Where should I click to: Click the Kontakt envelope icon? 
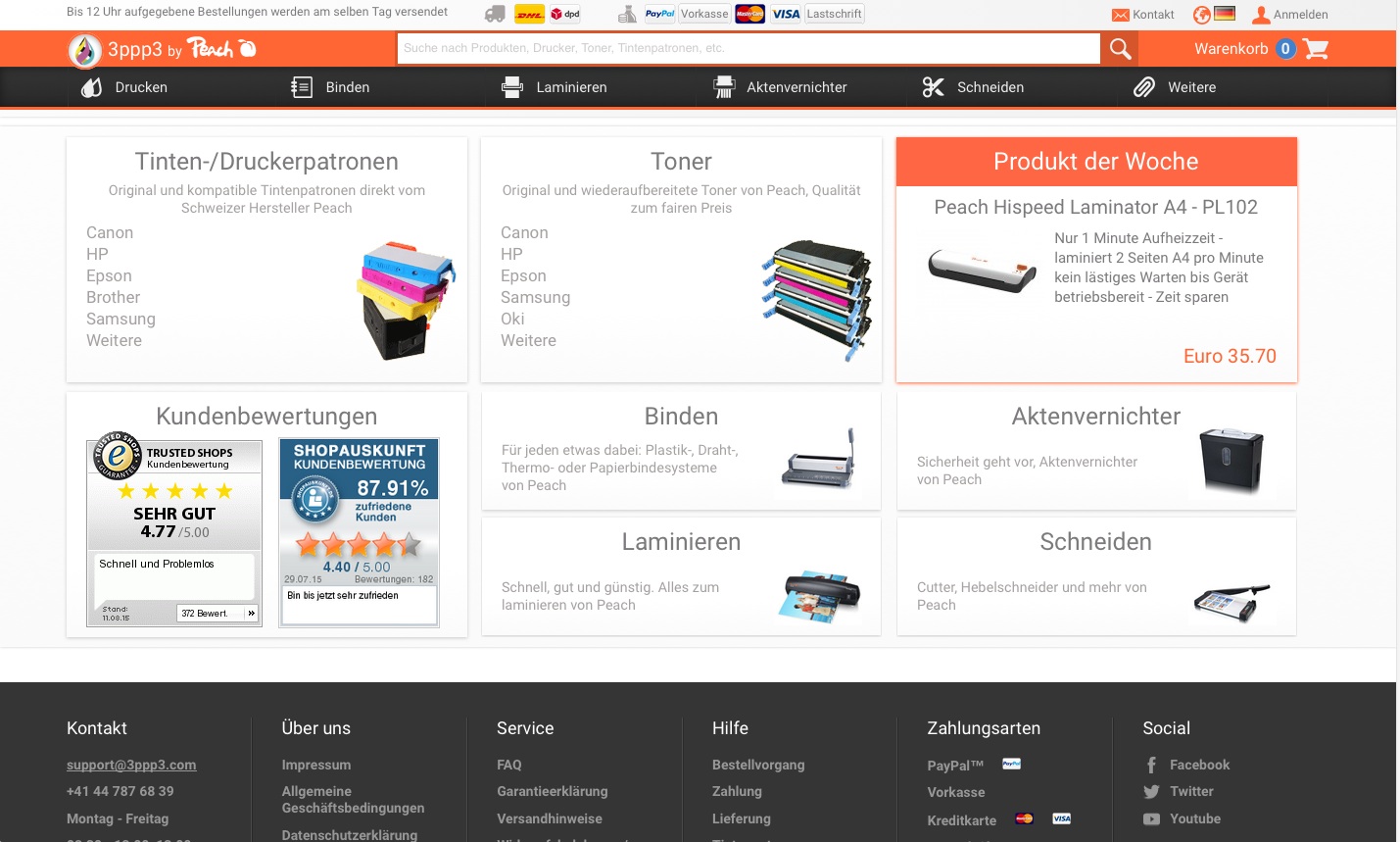(1121, 15)
